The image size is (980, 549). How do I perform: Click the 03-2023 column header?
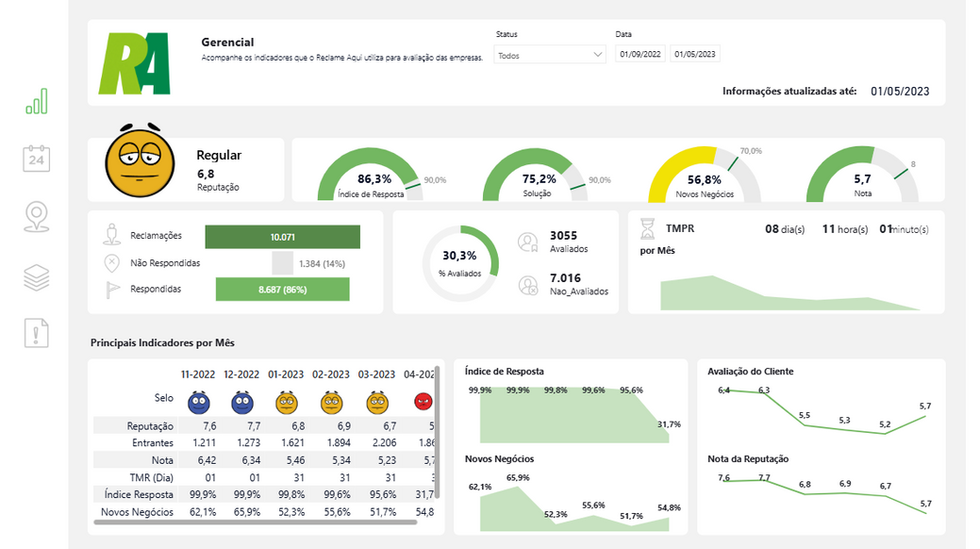tap(376, 374)
